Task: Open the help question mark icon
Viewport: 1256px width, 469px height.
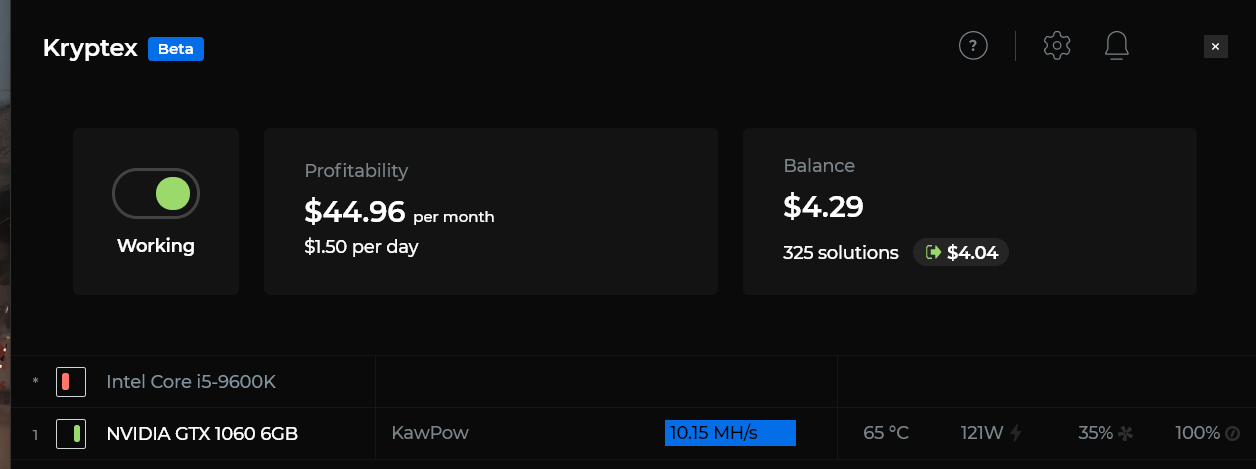Action: pos(973,45)
